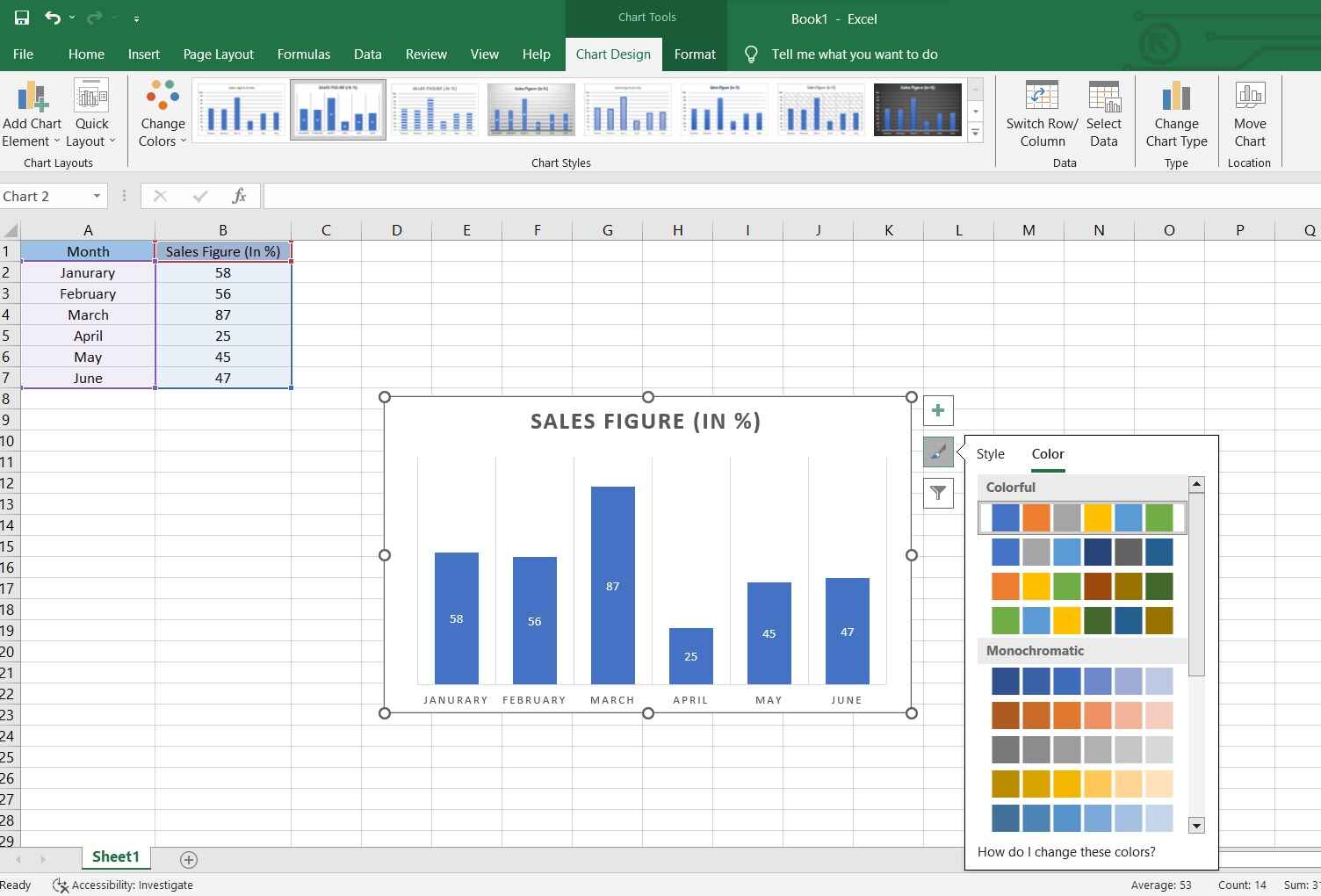Select column header D

coord(396,230)
